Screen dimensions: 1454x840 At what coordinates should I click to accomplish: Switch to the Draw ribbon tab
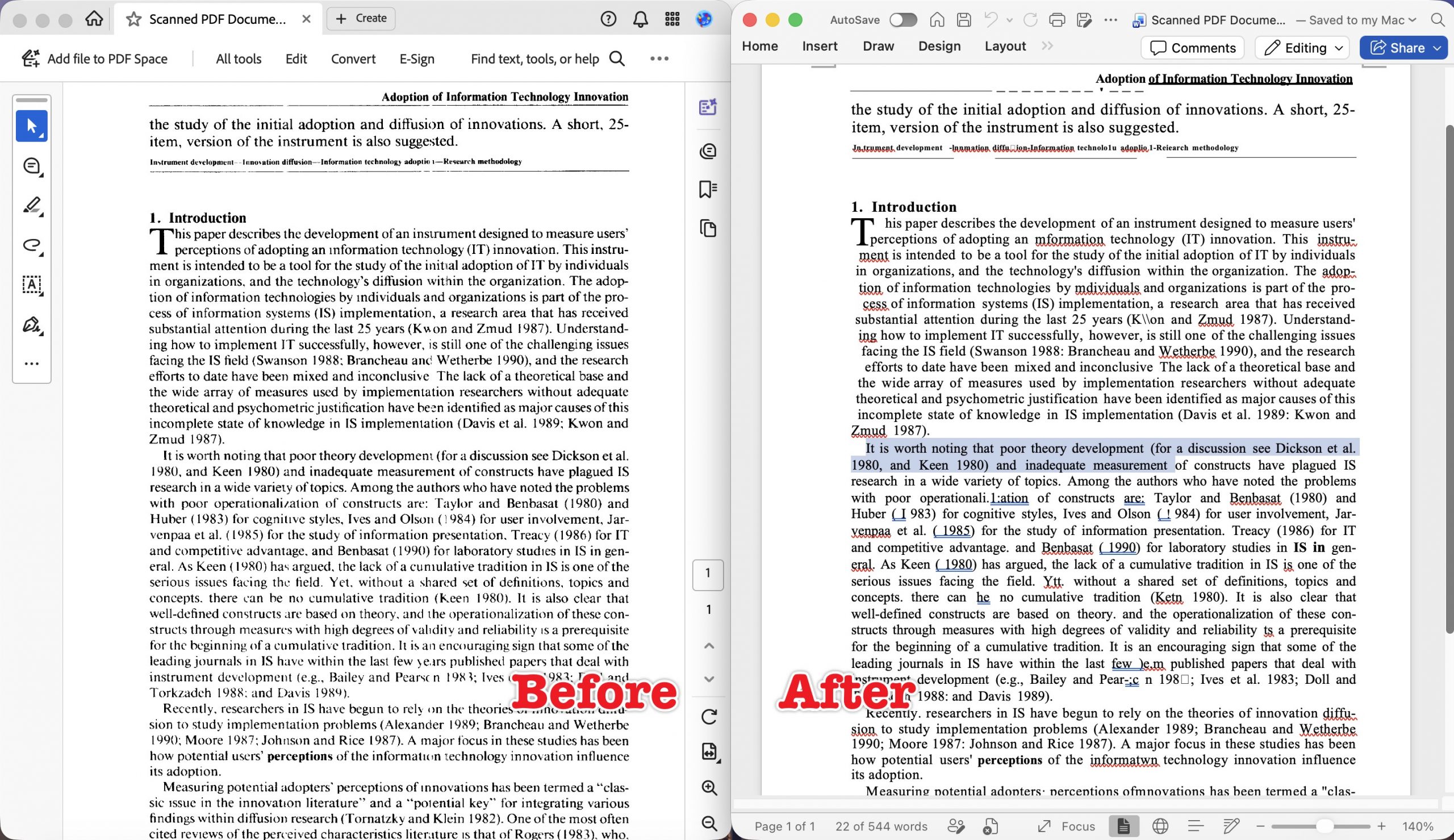click(x=878, y=46)
